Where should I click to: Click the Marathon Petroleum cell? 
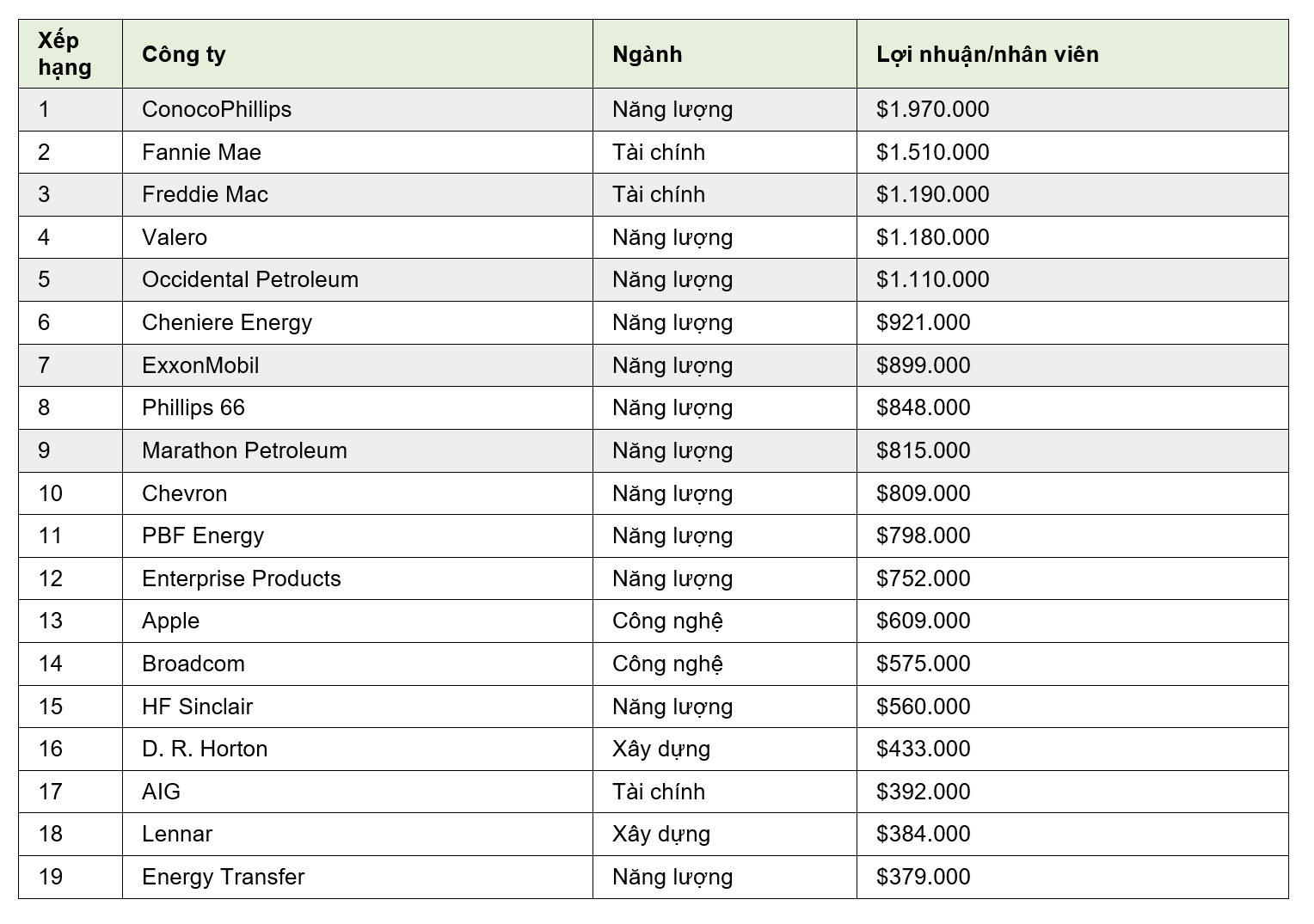pos(244,450)
